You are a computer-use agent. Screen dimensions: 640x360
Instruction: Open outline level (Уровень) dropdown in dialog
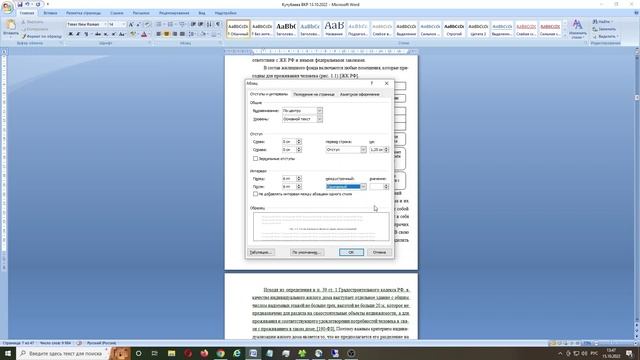pyautogui.click(x=320, y=119)
